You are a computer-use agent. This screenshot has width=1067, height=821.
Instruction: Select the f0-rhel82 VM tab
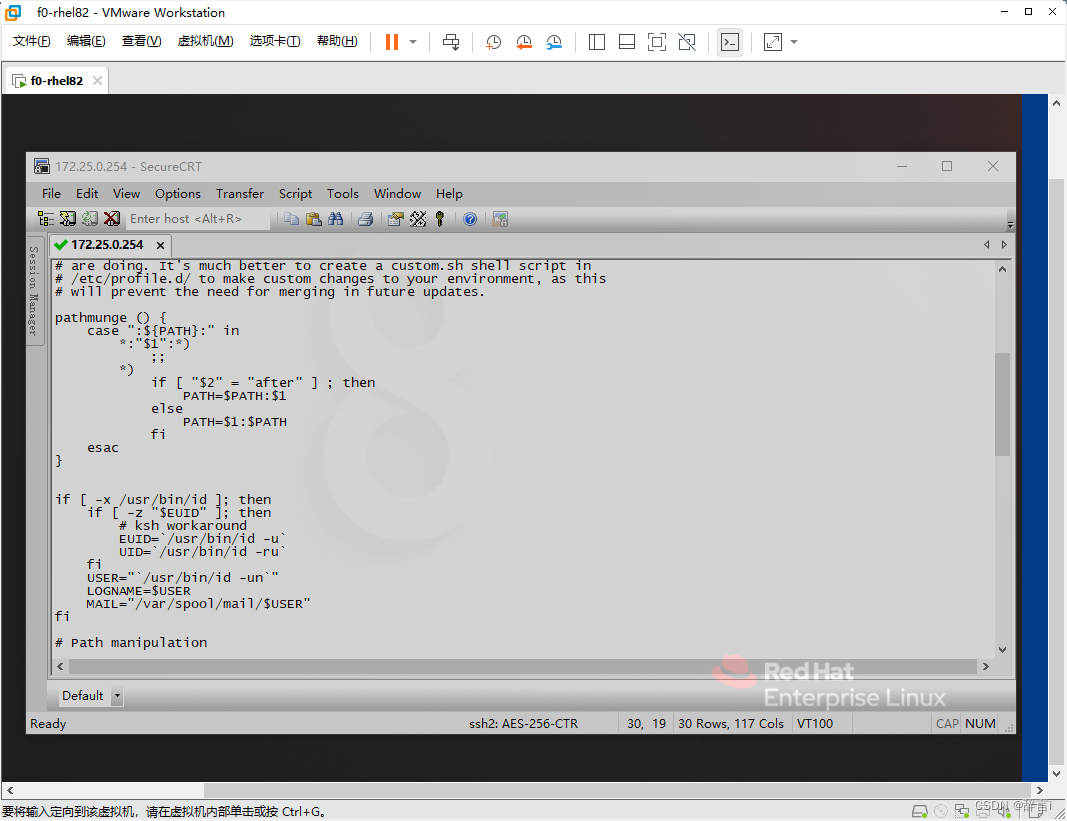tap(56, 80)
